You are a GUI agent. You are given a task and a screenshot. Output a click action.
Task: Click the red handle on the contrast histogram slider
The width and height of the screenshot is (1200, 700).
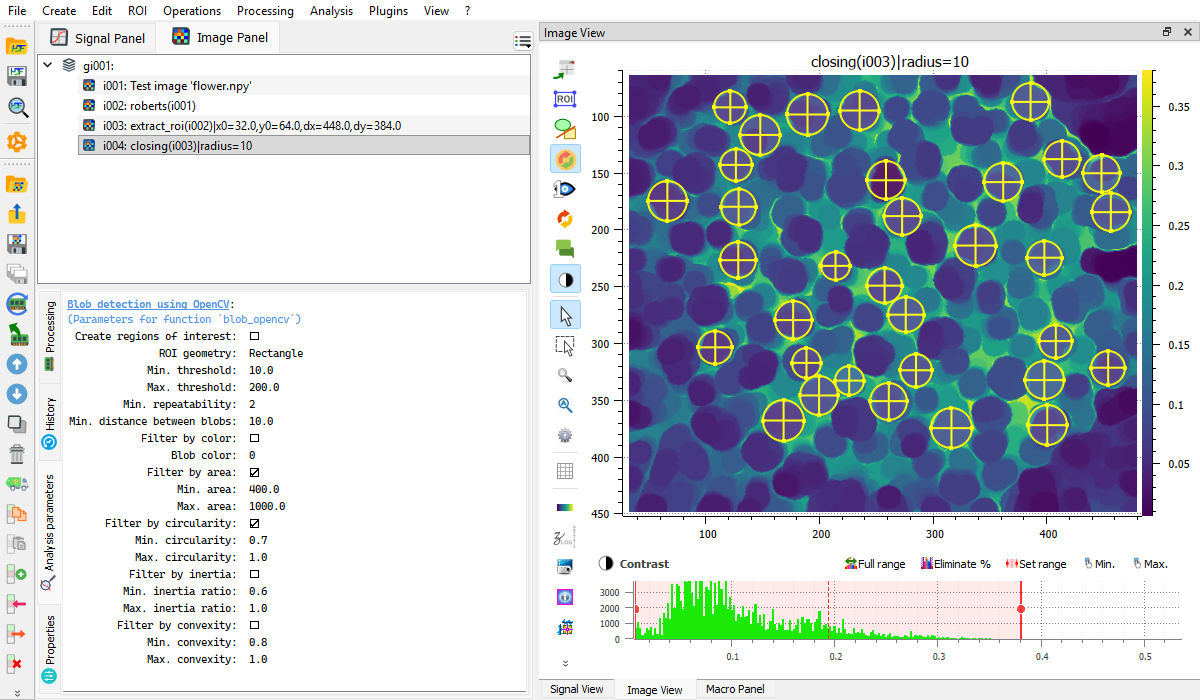coord(1021,608)
